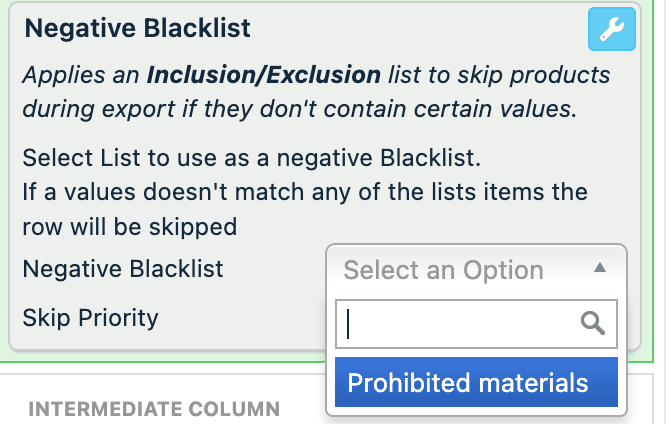Click the "Skip Priority" field label

(x=91, y=318)
